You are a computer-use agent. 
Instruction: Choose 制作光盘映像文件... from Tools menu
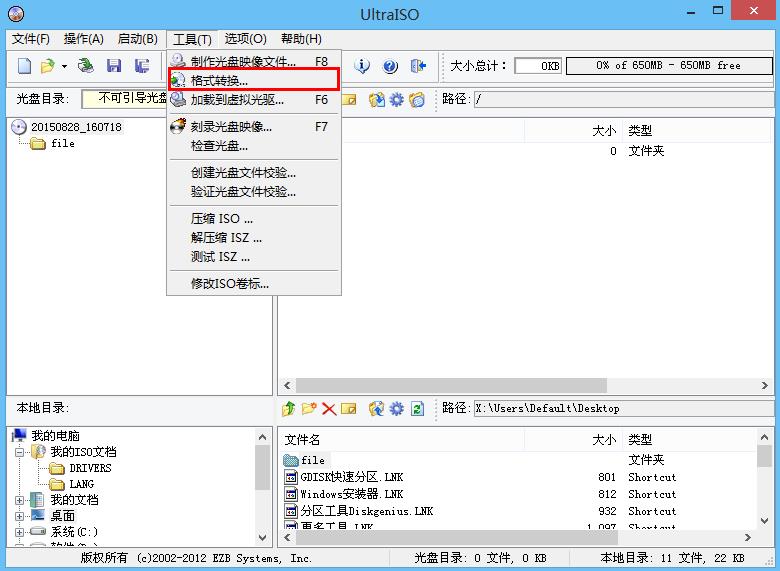(254, 62)
